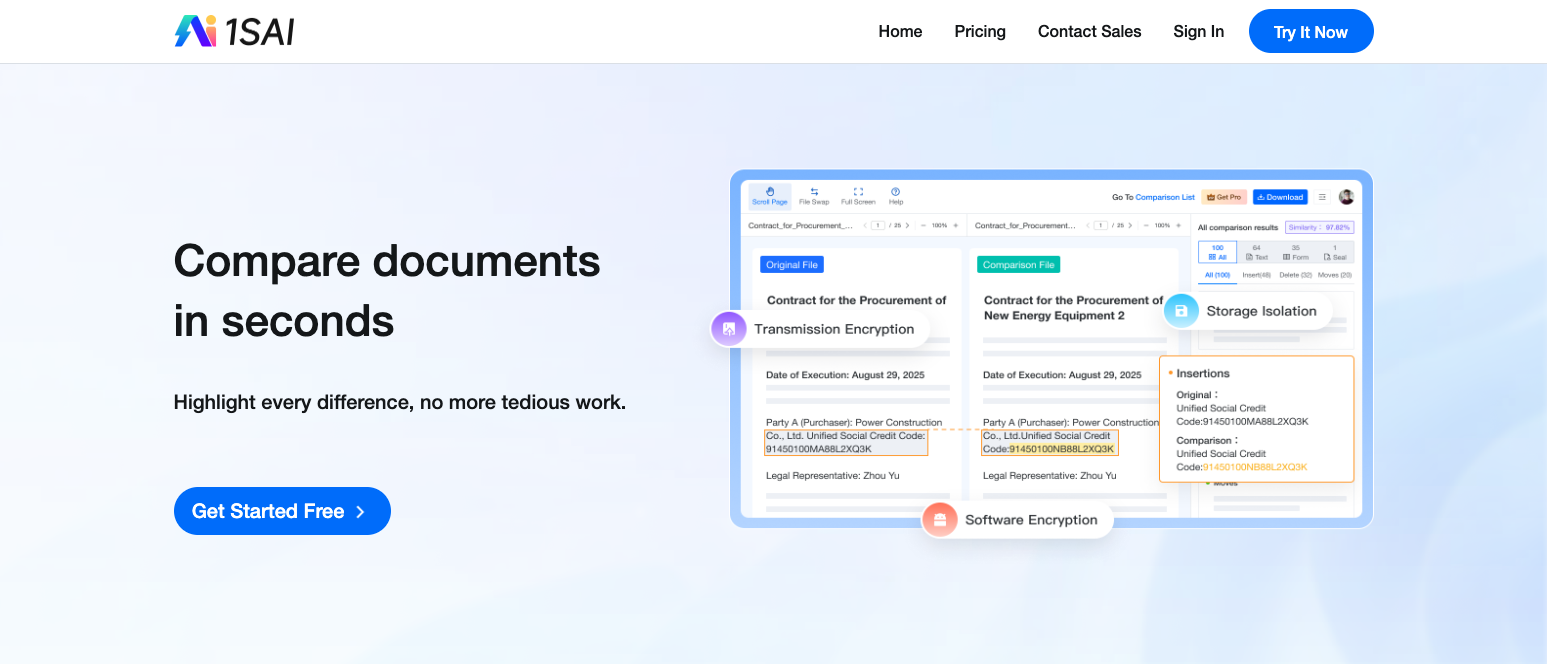
Task: Click the Download button
Action: [1280, 197]
